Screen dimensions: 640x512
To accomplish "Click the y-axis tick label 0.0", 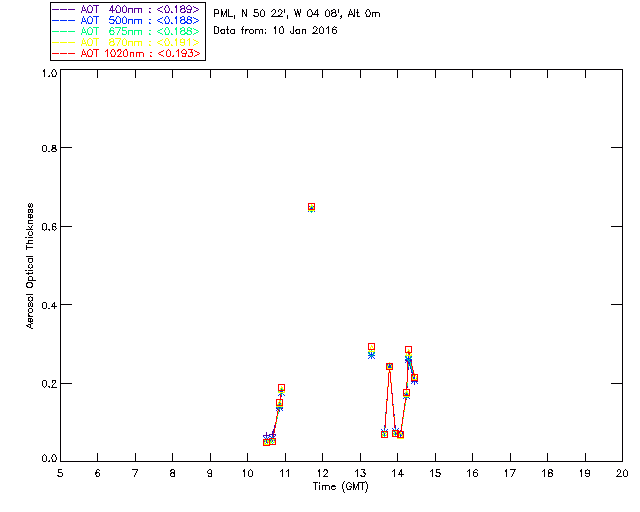I will [x=49, y=458].
